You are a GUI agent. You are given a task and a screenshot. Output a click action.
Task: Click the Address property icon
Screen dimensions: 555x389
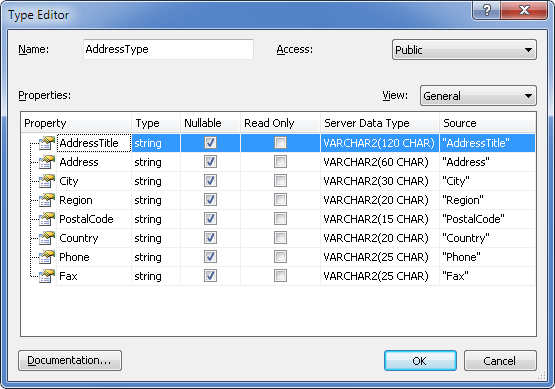click(x=47, y=162)
